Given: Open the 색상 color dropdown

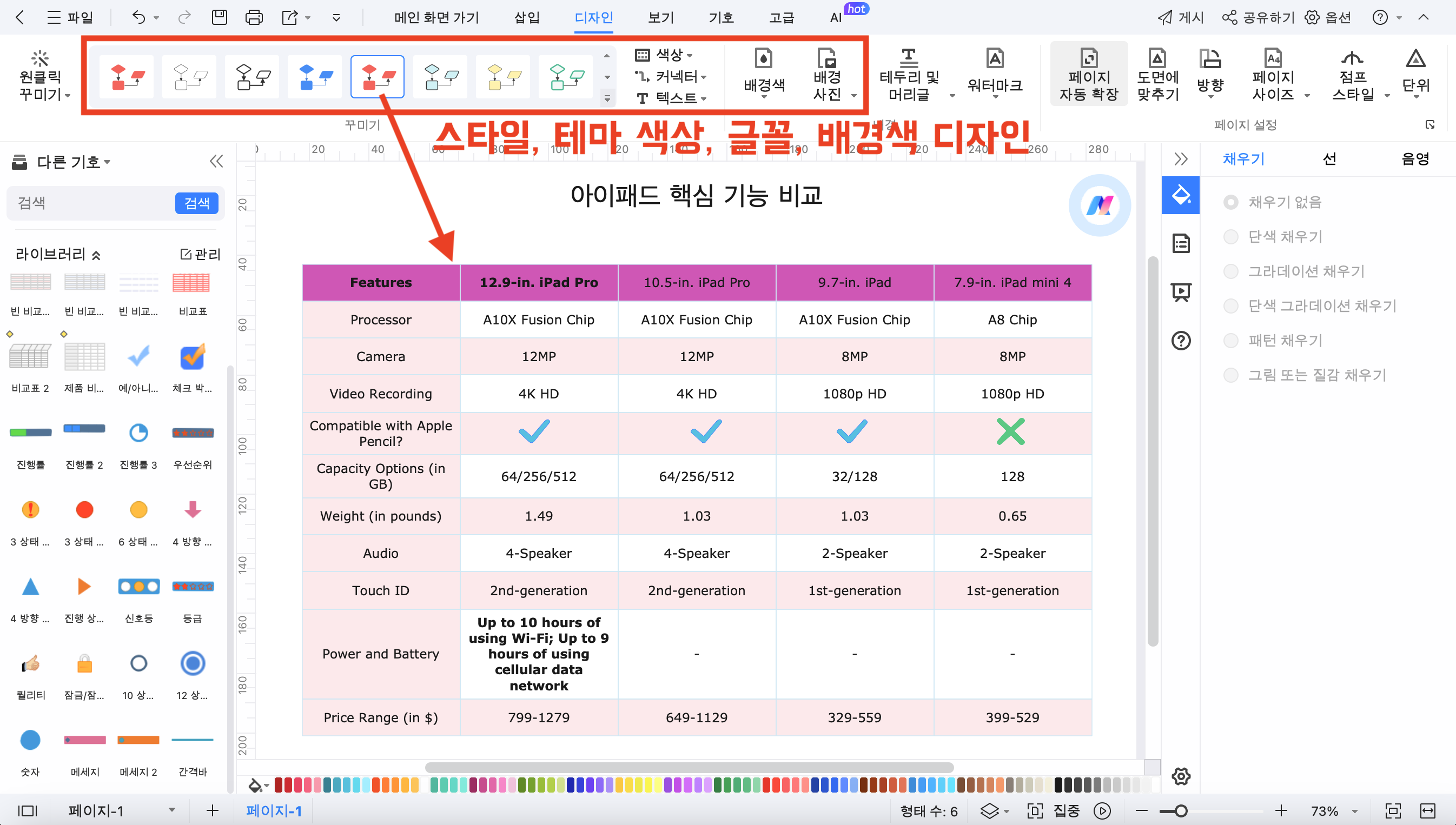Looking at the screenshot, I should 664,55.
